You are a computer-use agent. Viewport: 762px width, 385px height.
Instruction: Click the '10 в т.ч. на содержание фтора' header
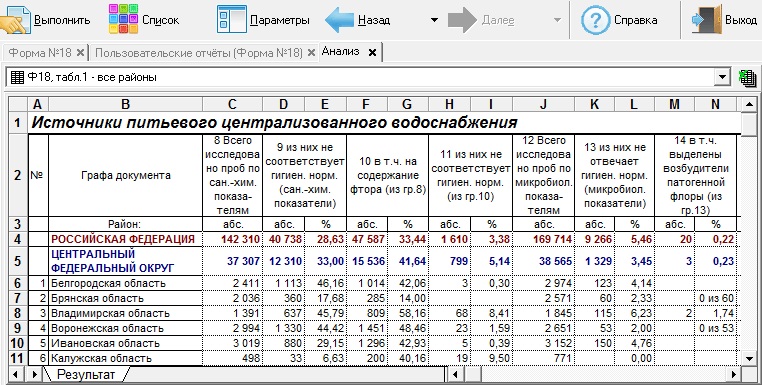coord(387,175)
